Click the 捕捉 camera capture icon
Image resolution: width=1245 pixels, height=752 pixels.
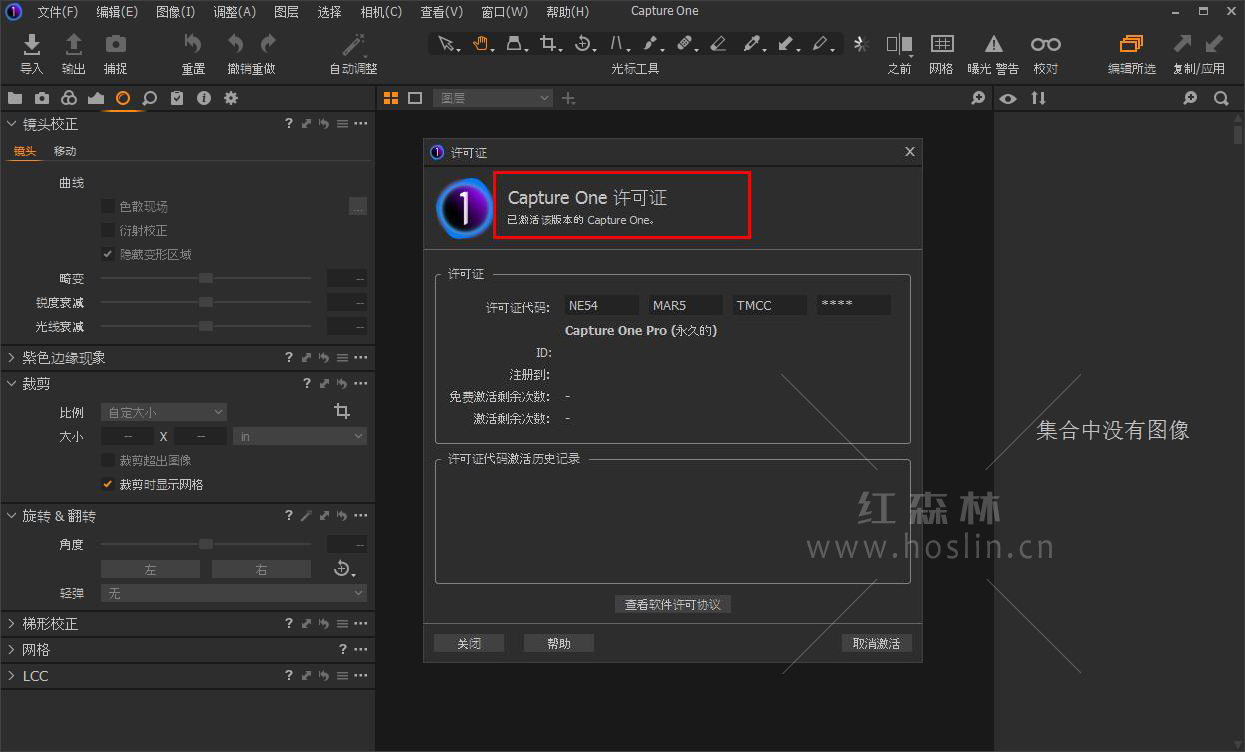[116, 44]
